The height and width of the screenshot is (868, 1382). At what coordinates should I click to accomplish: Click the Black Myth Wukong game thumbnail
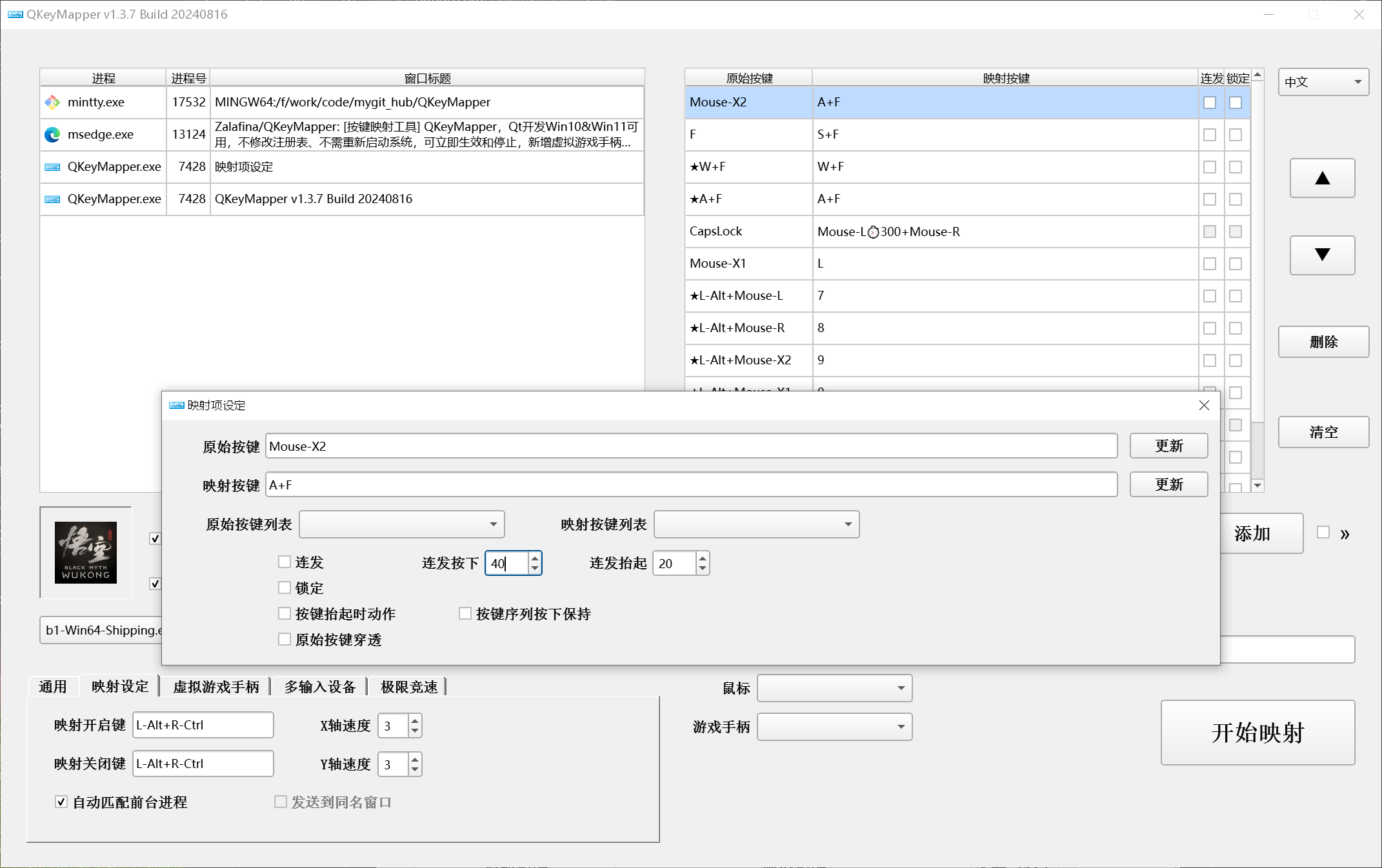(86, 552)
